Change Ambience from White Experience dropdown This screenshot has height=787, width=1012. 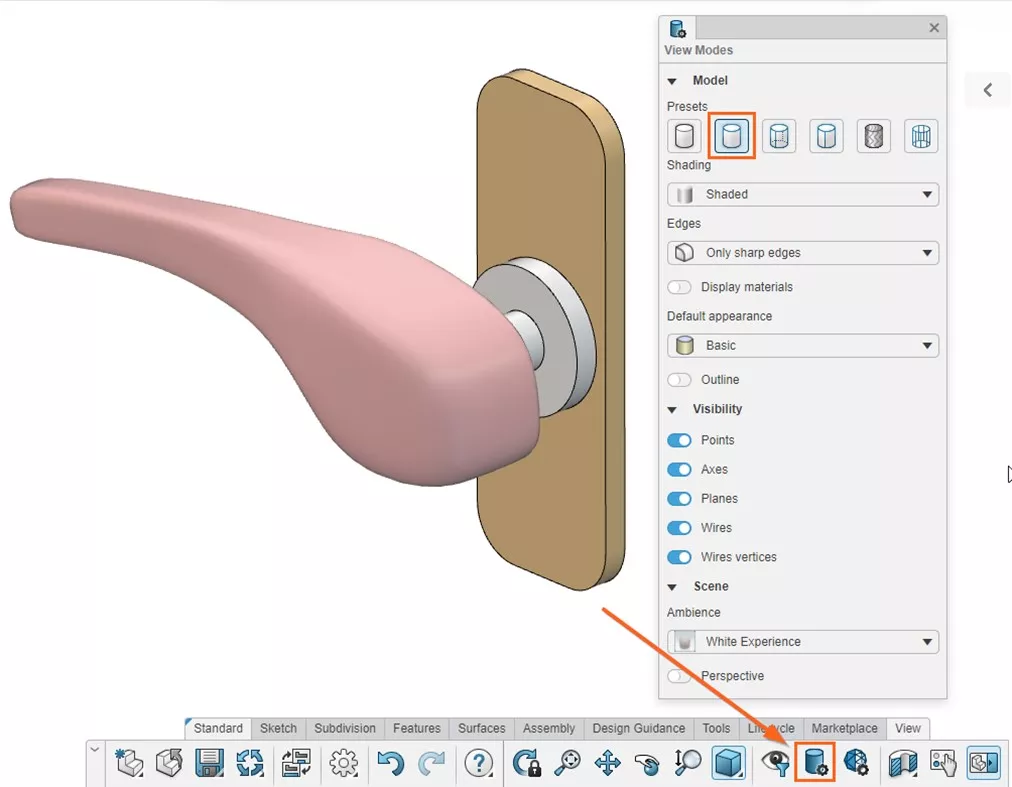click(x=802, y=641)
